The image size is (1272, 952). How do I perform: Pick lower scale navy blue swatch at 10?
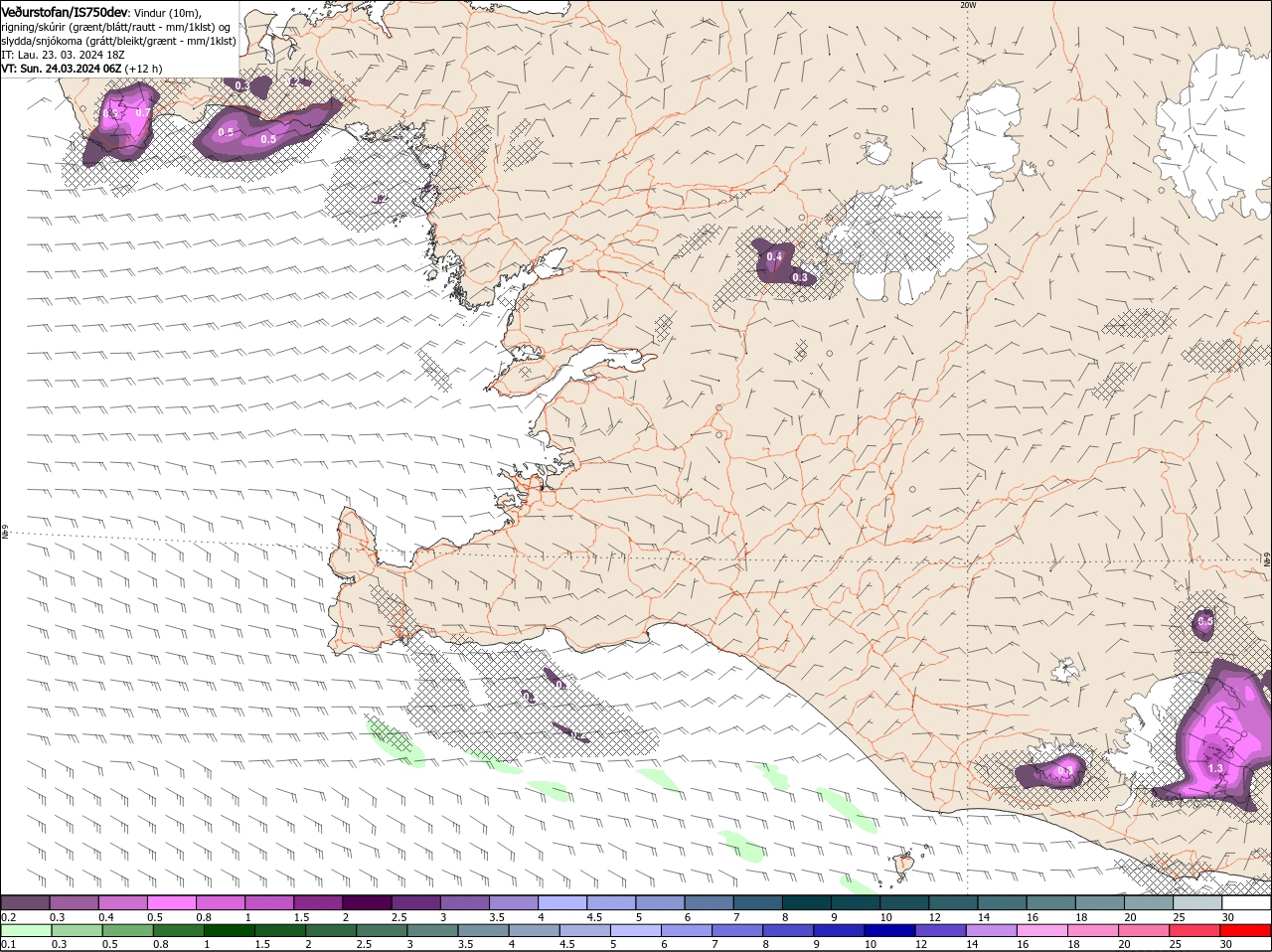coord(888,931)
